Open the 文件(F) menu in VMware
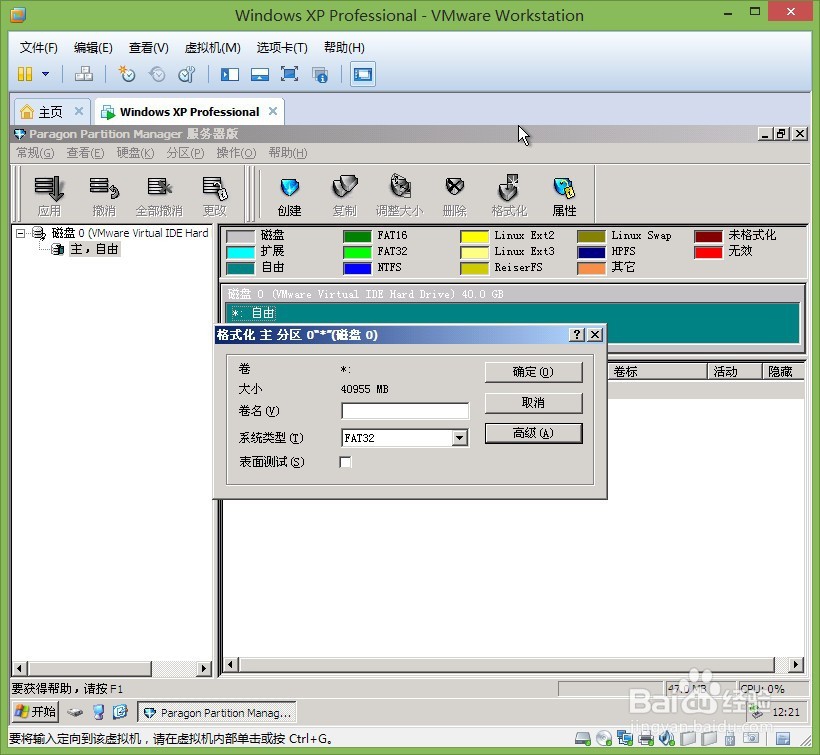The height and width of the screenshot is (755, 820). [x=39, y=48]
